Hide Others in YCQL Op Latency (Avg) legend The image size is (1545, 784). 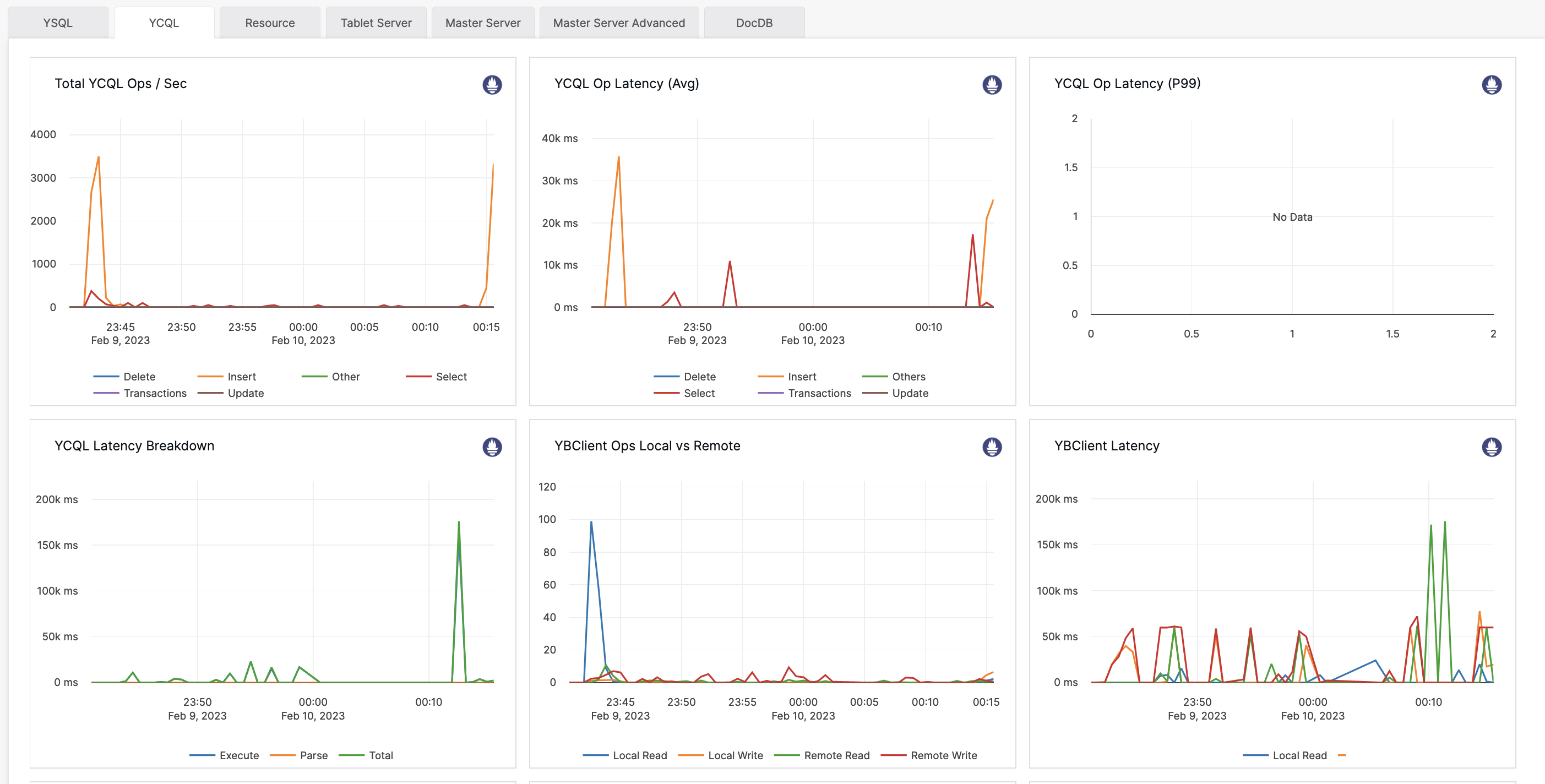(x=894, y=377)
